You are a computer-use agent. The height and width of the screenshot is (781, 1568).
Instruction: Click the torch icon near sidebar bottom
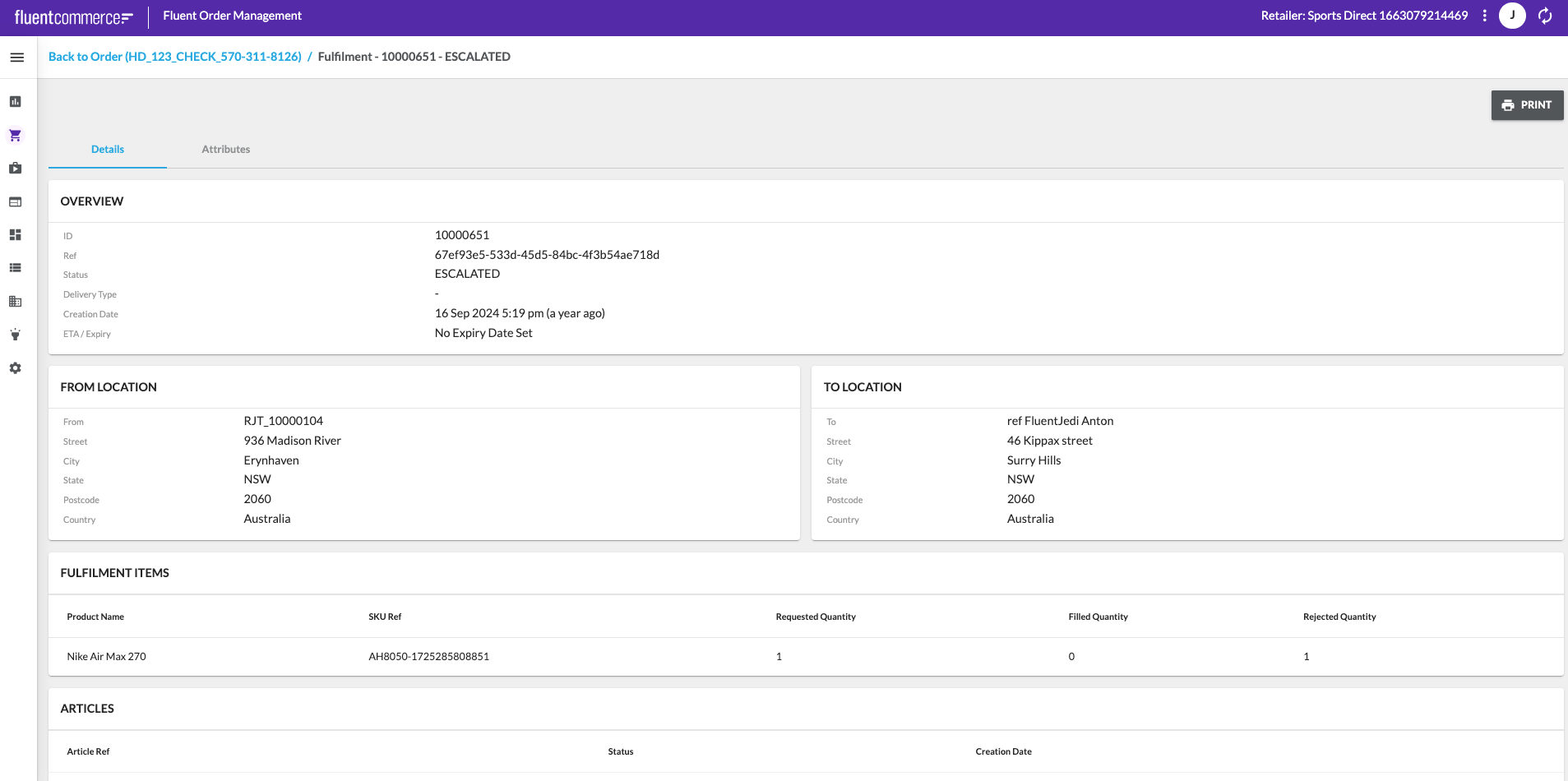[x=16, y=335]
